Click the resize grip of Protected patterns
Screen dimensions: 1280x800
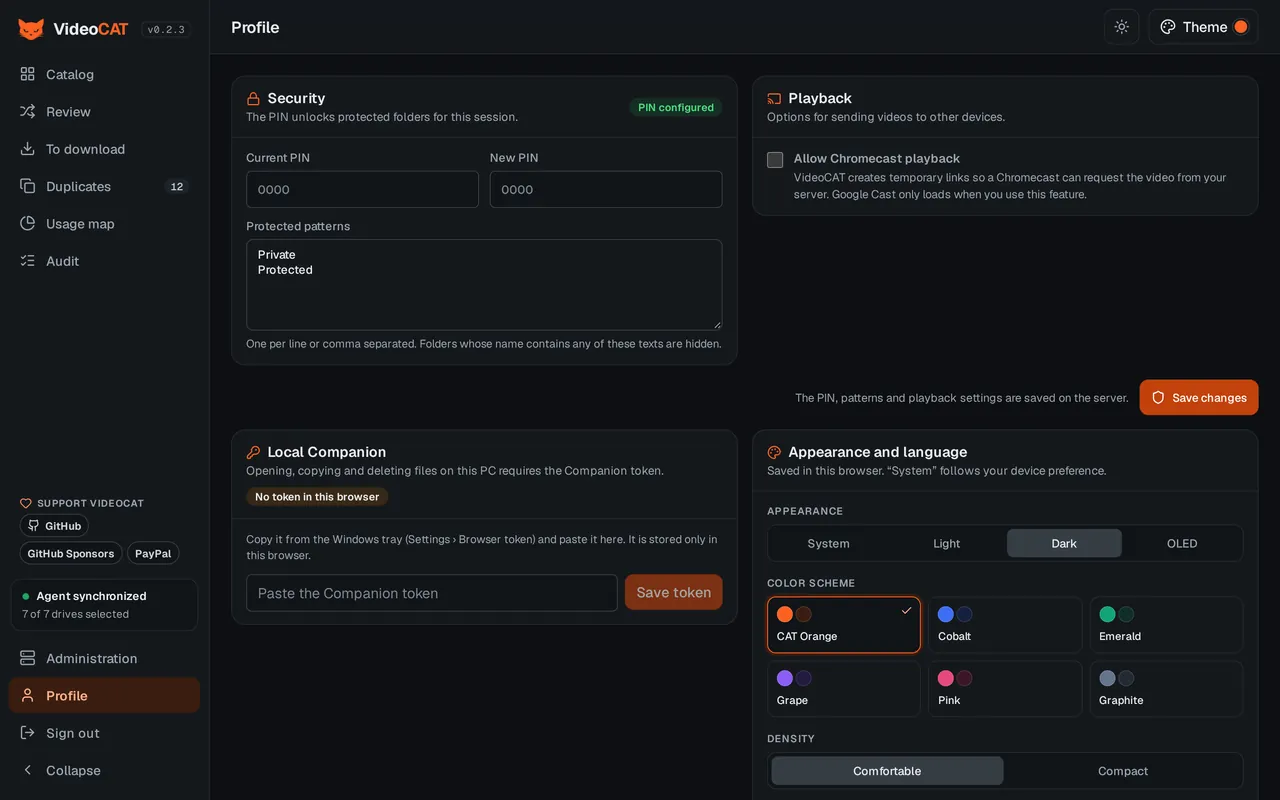click(716, 324)
